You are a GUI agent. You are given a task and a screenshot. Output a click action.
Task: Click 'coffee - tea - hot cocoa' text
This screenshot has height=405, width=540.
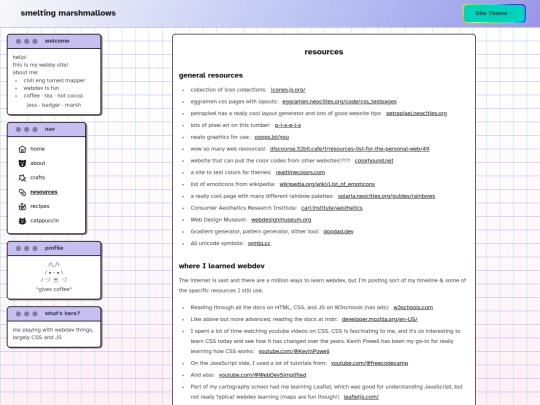coord(53,95)
